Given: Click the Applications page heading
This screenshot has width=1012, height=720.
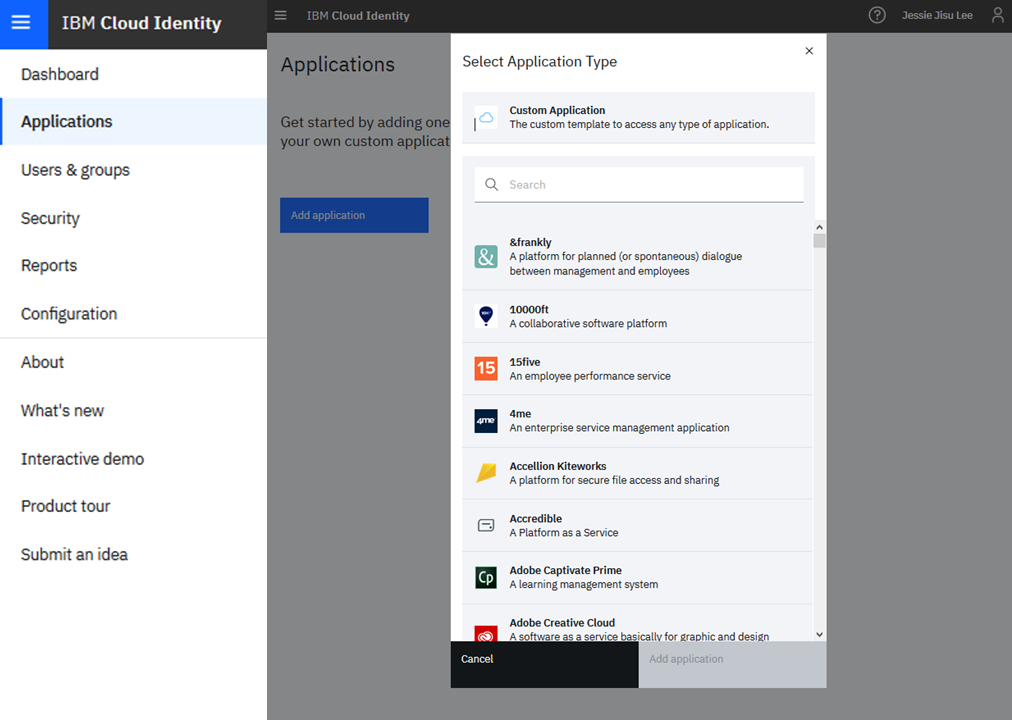Looking at the screenshot, I should (338, 65).
